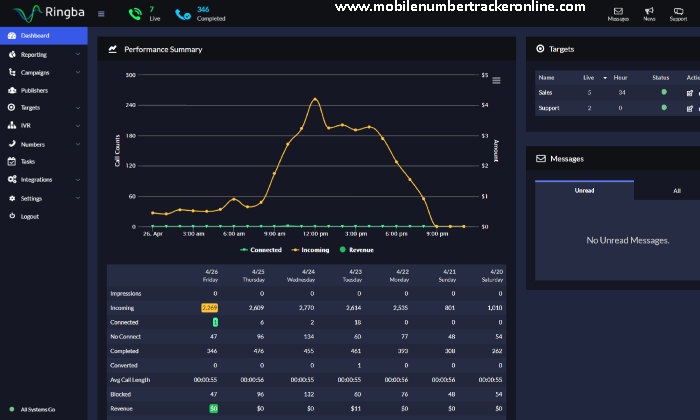Image resolution: width=700 pixels, height=420 pixels.
Task: Click the hamburger menu icon beside Ringba logo
Action: (x=100, y=14)
